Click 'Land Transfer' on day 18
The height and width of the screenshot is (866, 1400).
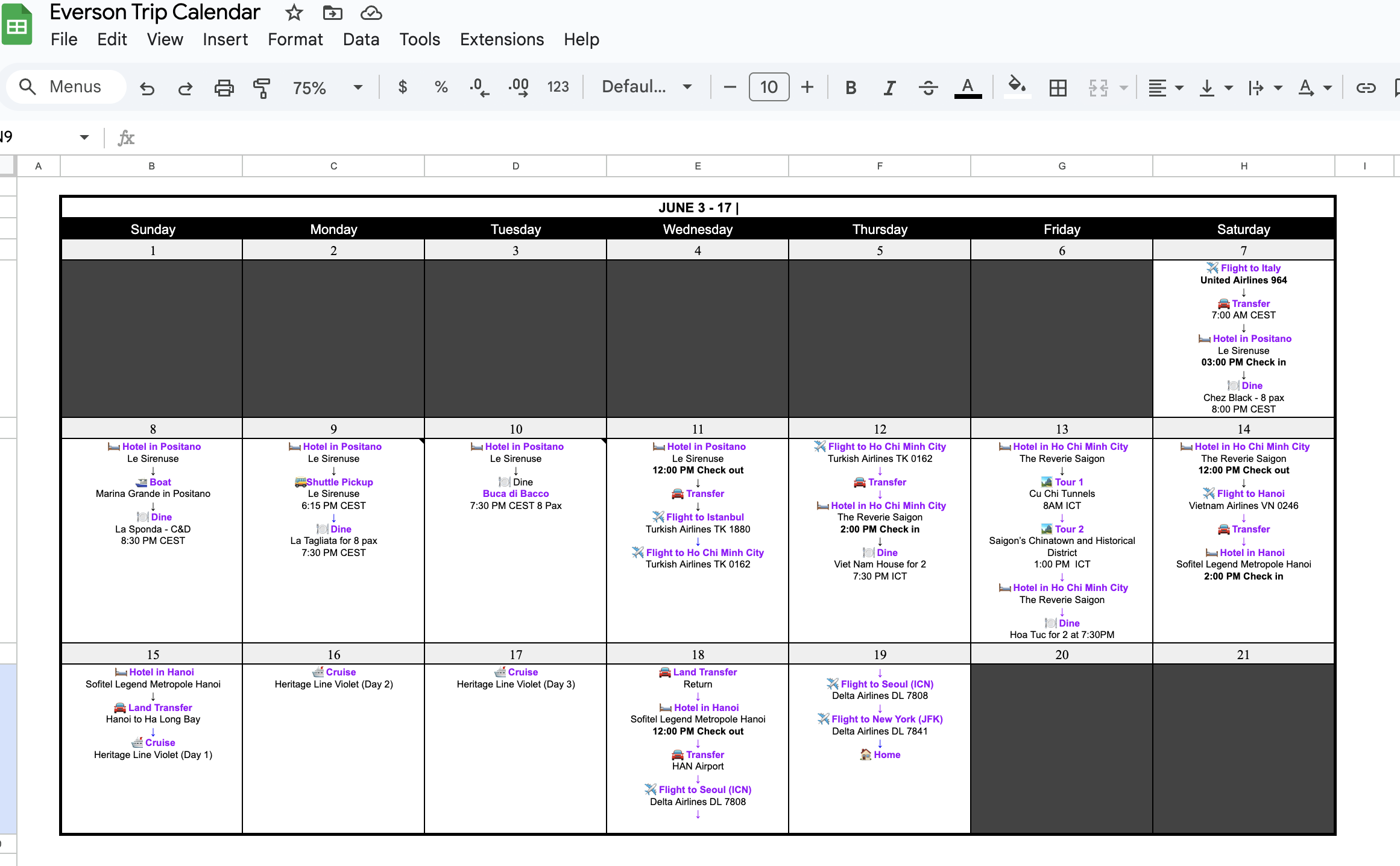(705, 672)
